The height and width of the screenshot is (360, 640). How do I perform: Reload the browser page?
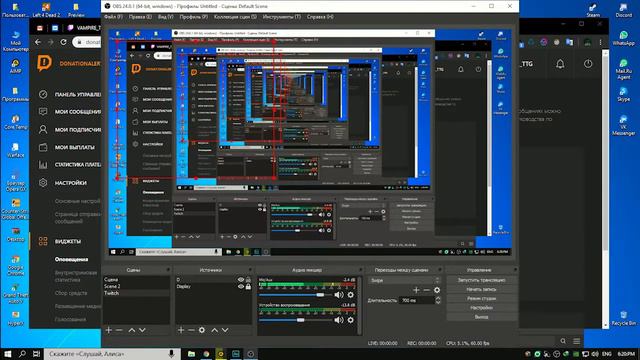pyautogui.click(x=63, y=42)
